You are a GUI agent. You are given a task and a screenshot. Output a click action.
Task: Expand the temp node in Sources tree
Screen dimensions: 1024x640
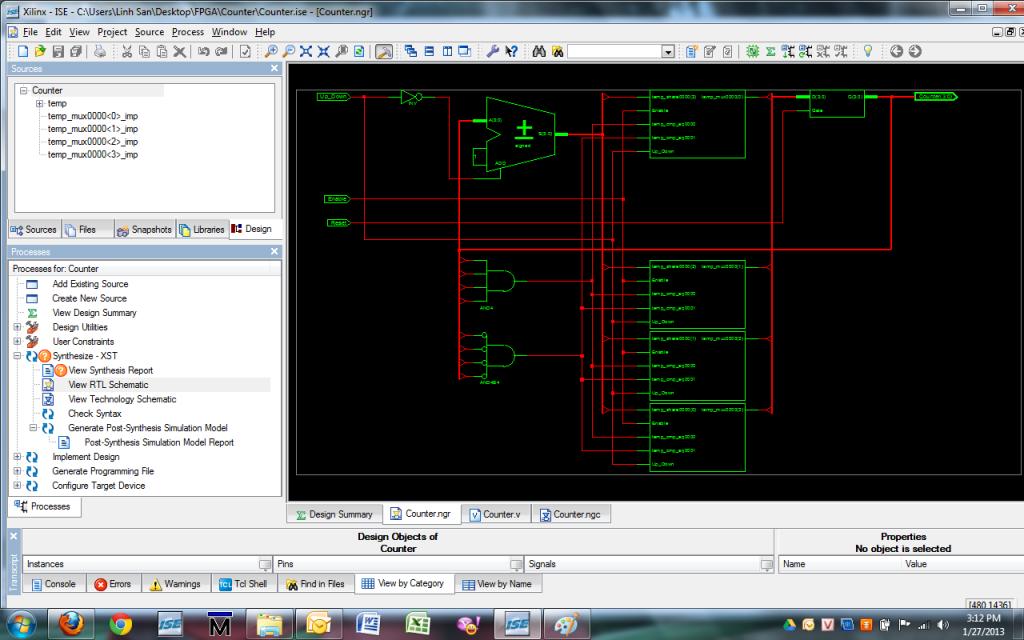pos(39,104)
